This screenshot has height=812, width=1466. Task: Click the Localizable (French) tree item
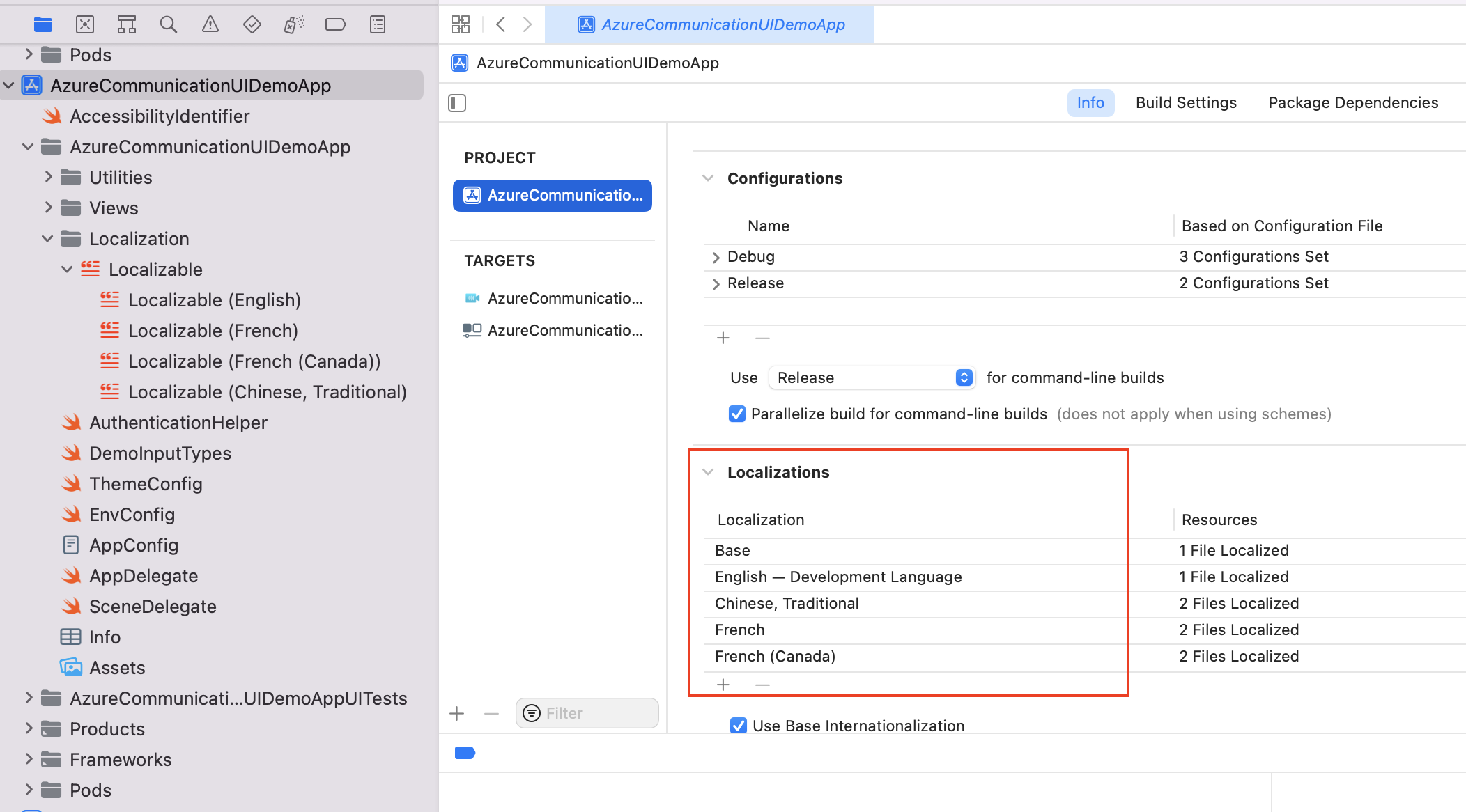(x=213, y=330)
